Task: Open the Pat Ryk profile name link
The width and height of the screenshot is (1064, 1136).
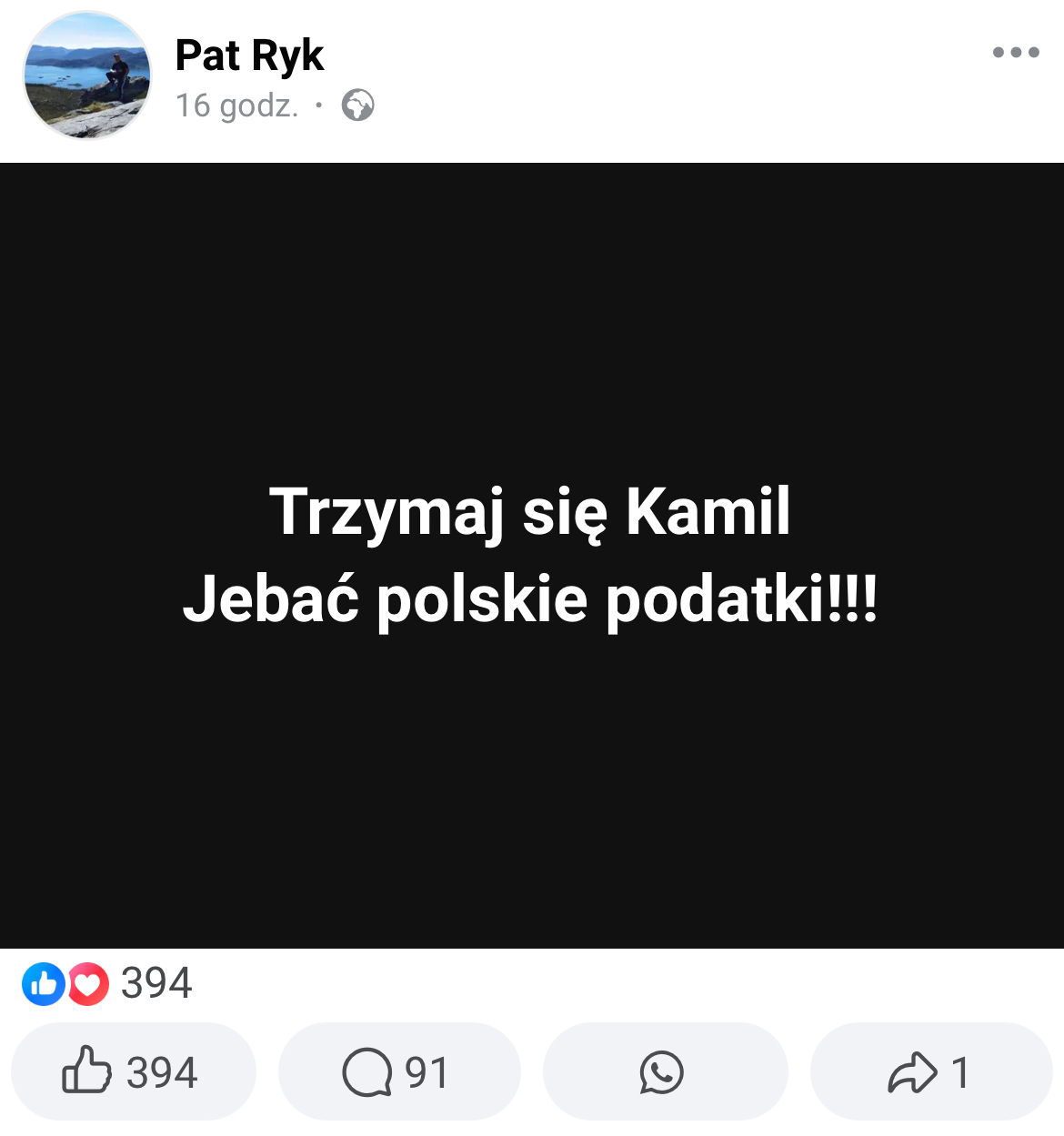Action: [249, 55]
